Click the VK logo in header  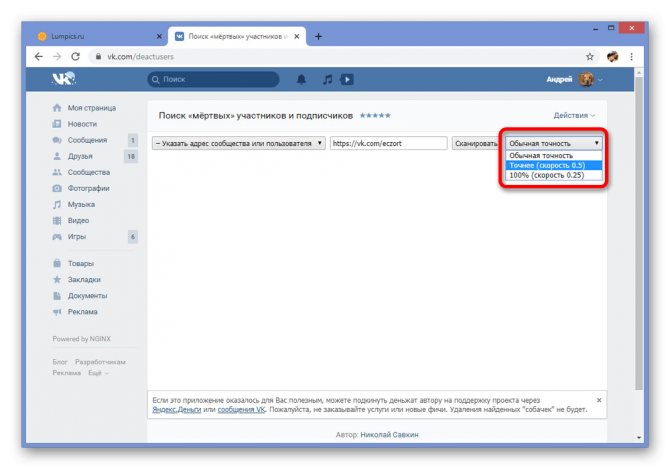(64, 79)
